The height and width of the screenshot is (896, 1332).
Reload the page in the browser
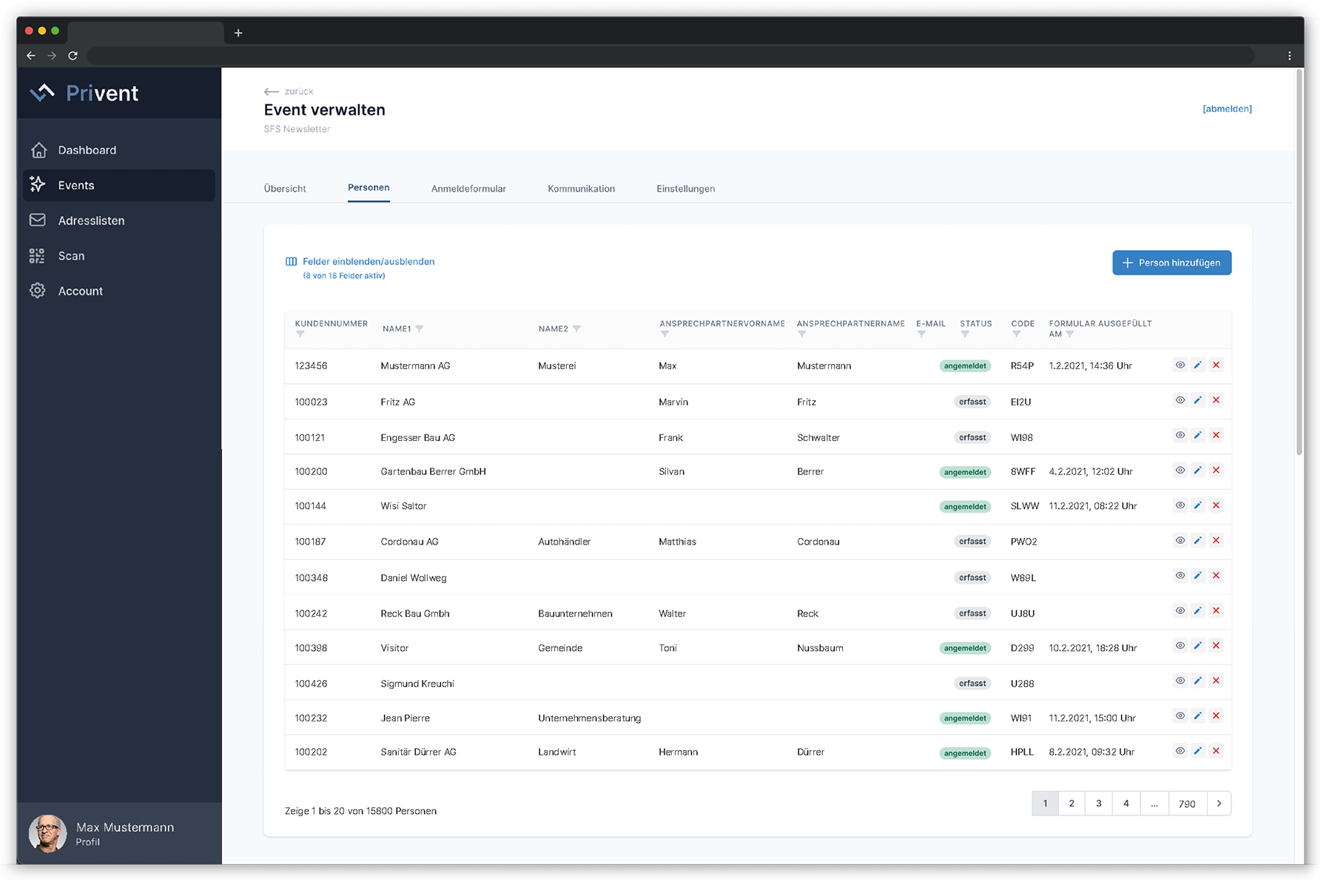[73, 55]
